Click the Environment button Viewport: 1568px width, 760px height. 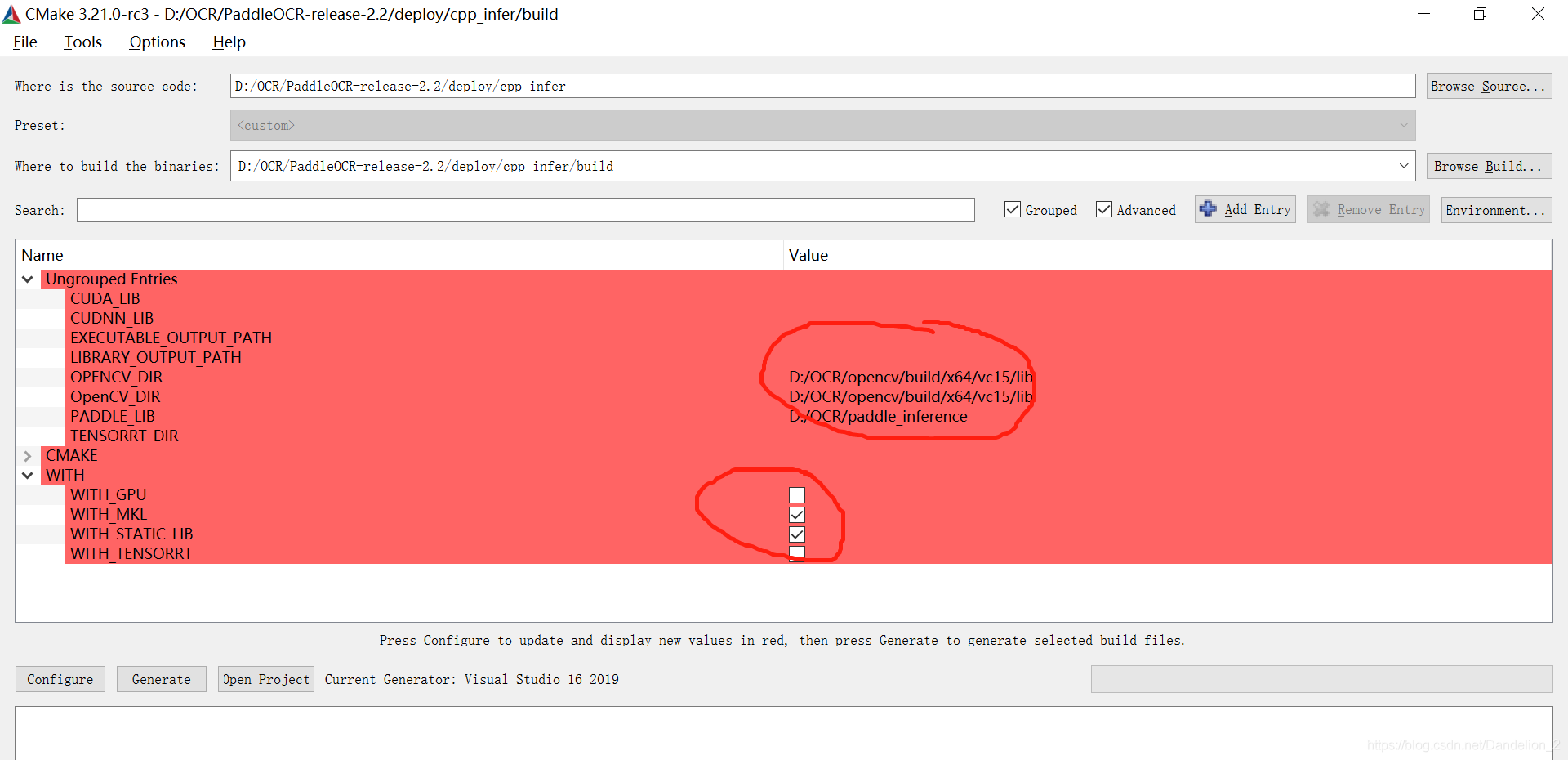[1495, 210]
